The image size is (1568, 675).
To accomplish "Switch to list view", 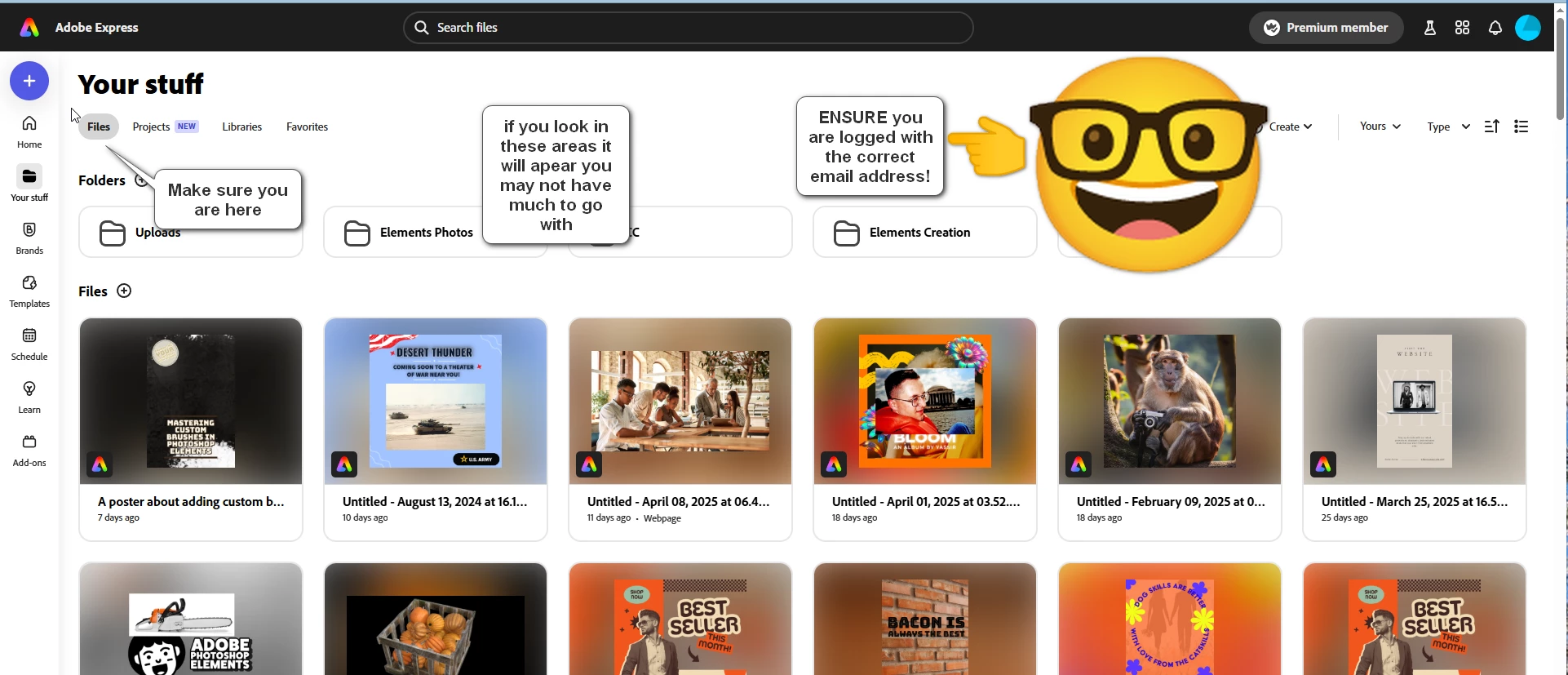I will (1521, 127).
